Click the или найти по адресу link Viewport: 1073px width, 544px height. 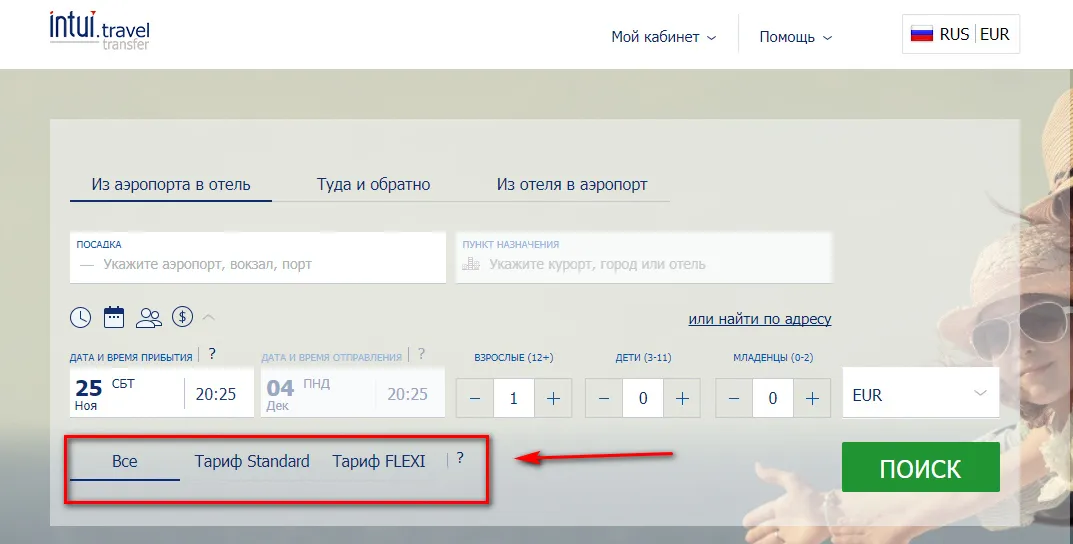760,319
